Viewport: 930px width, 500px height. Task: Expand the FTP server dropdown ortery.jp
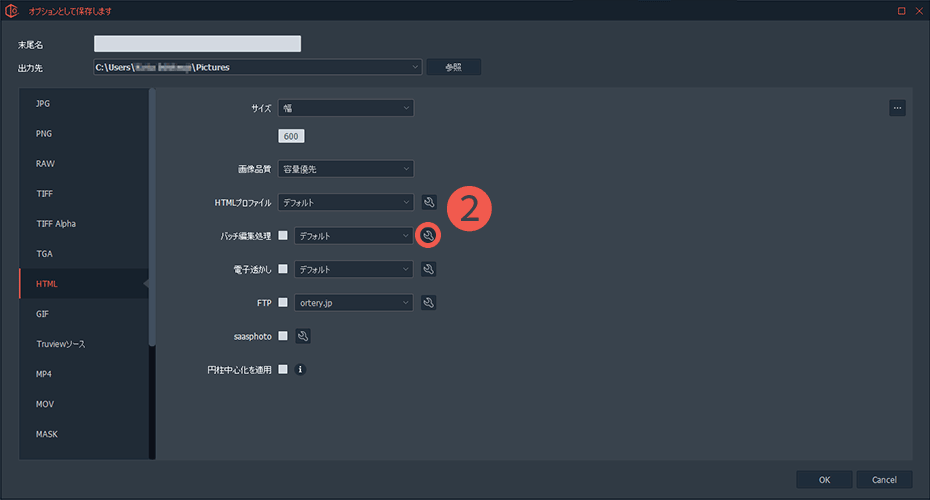pyautogui.click(x=353, y=302)
